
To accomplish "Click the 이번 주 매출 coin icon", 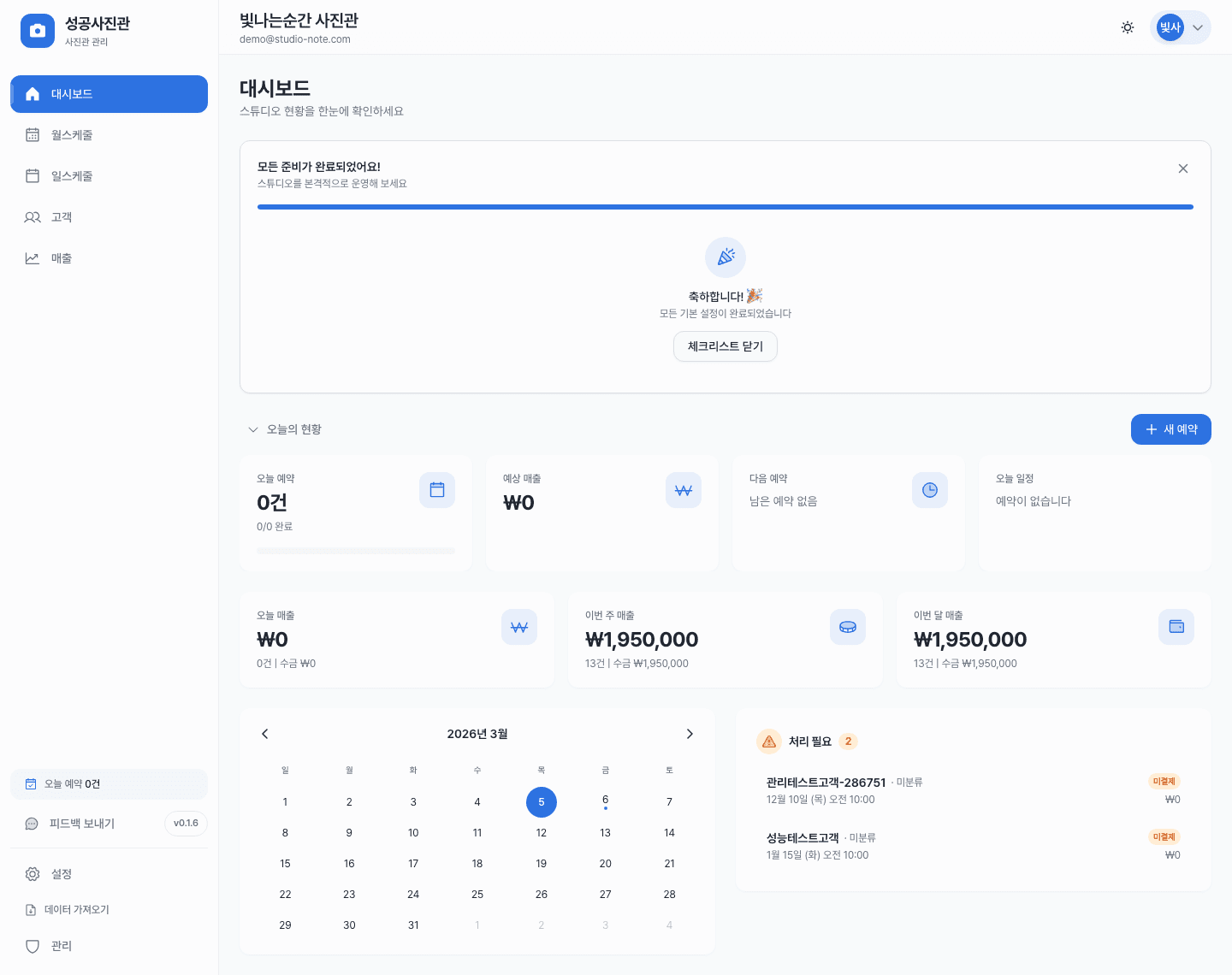I will (x=847, y=627).
